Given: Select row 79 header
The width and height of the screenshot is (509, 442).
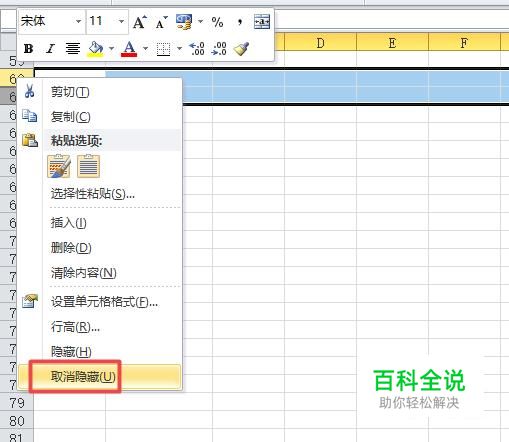Looking at the screenshot, I should click(x=17, y=403).
